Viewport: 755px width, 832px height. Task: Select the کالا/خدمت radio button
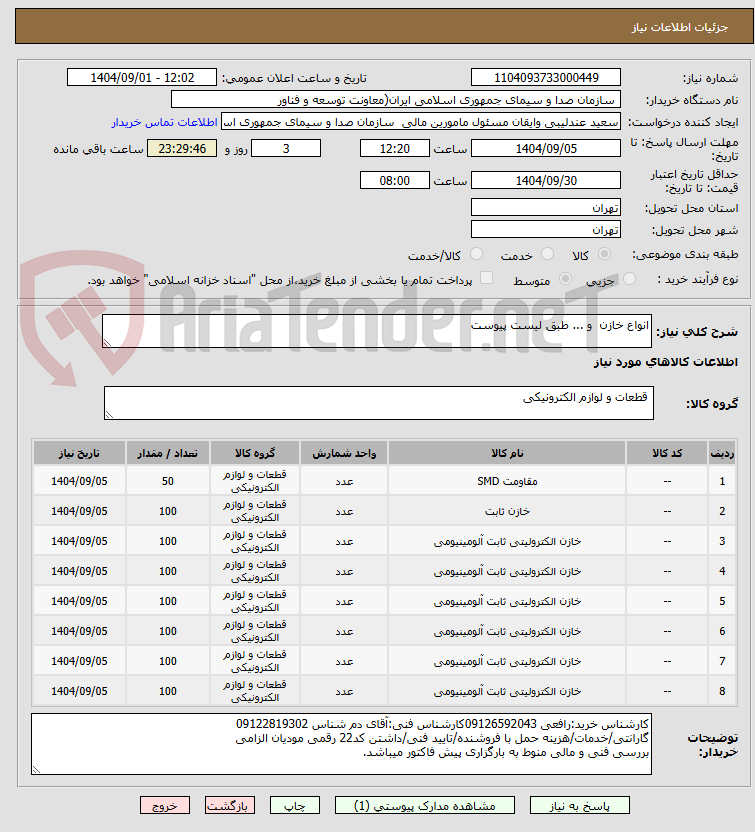pos(476,254)
